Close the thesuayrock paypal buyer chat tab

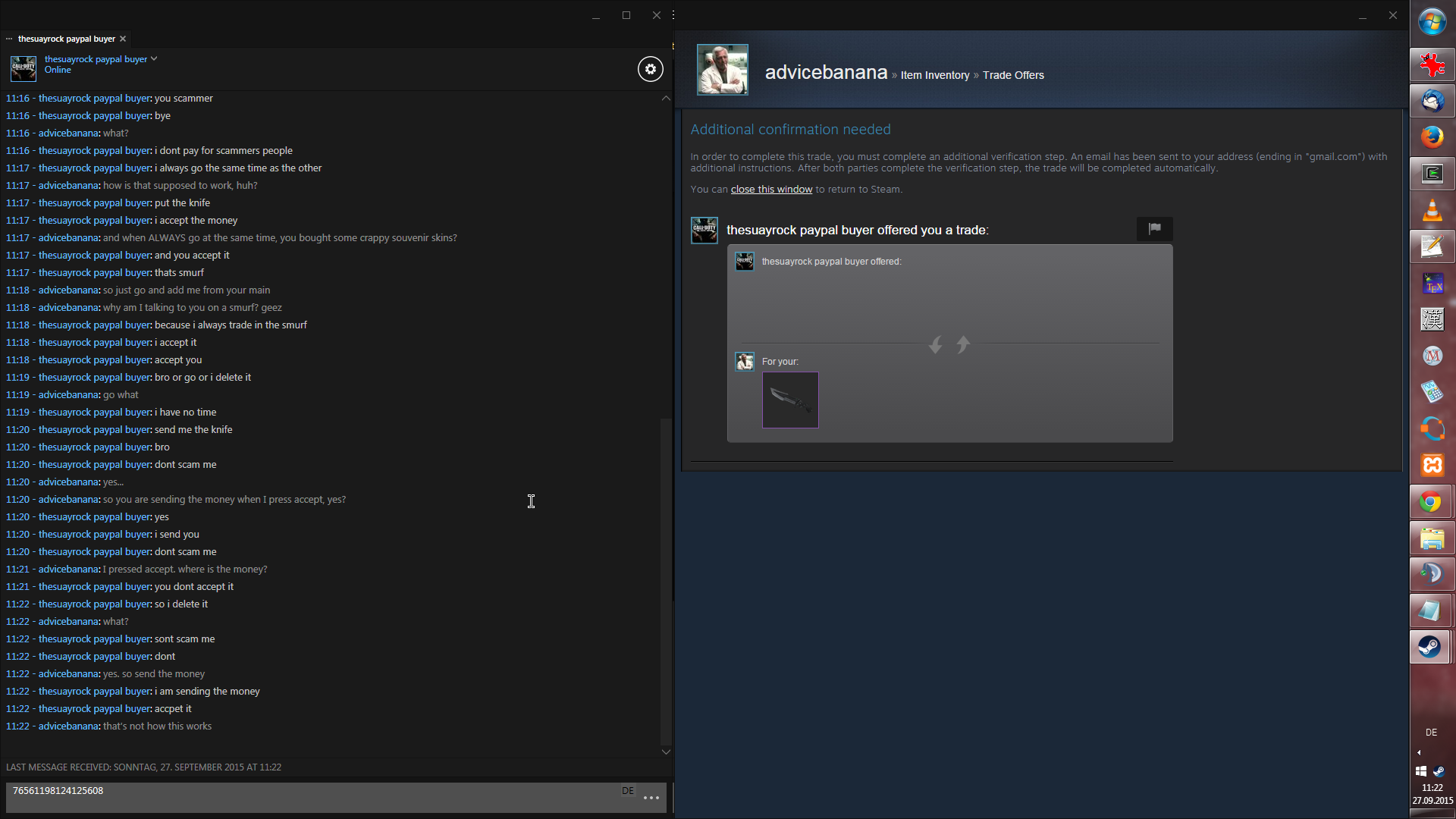123,39
